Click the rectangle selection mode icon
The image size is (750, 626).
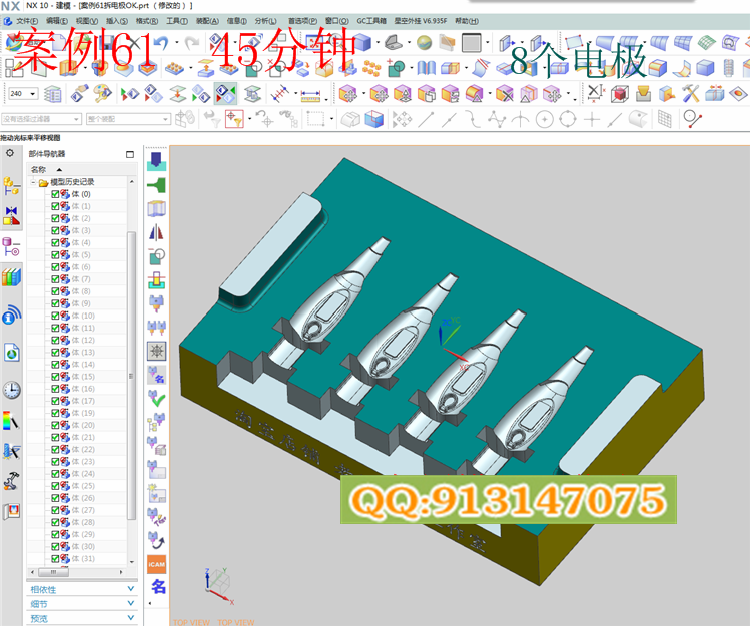pos(315,119)
